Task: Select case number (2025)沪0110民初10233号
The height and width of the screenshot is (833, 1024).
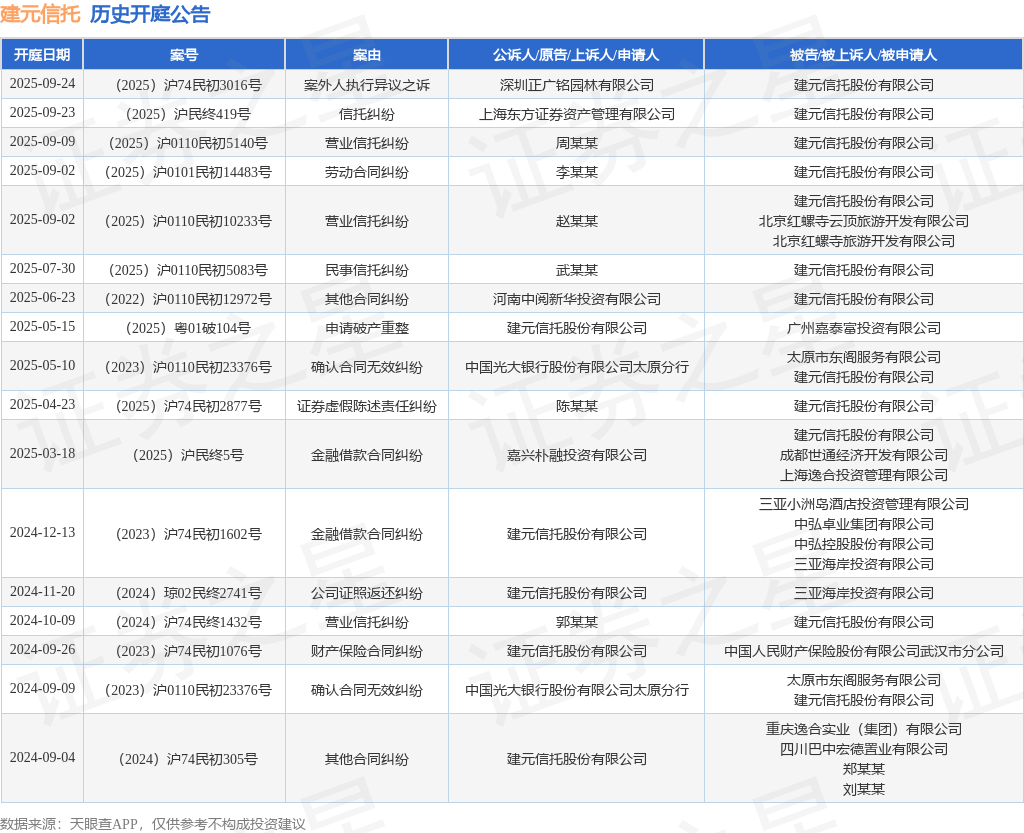Action: [188, 221]
